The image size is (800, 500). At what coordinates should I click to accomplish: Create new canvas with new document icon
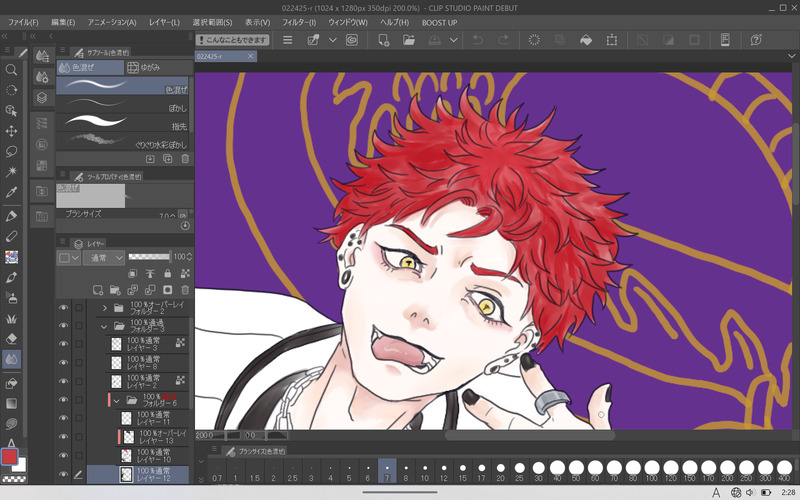[x=384, y=40]
